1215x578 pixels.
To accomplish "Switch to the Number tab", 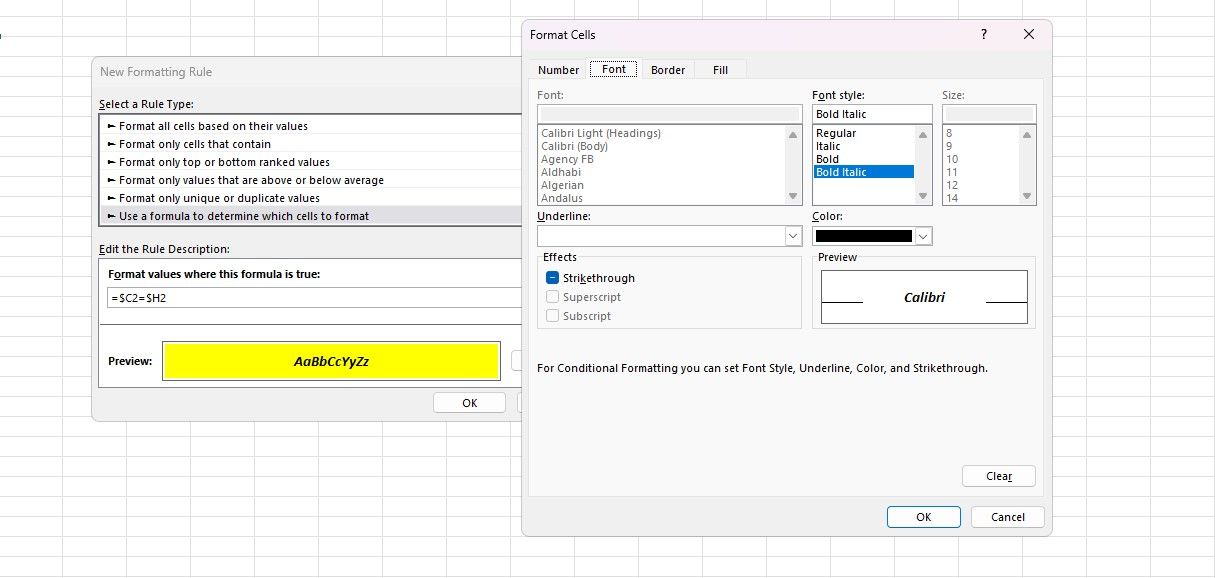I will (x=557, y=69).
